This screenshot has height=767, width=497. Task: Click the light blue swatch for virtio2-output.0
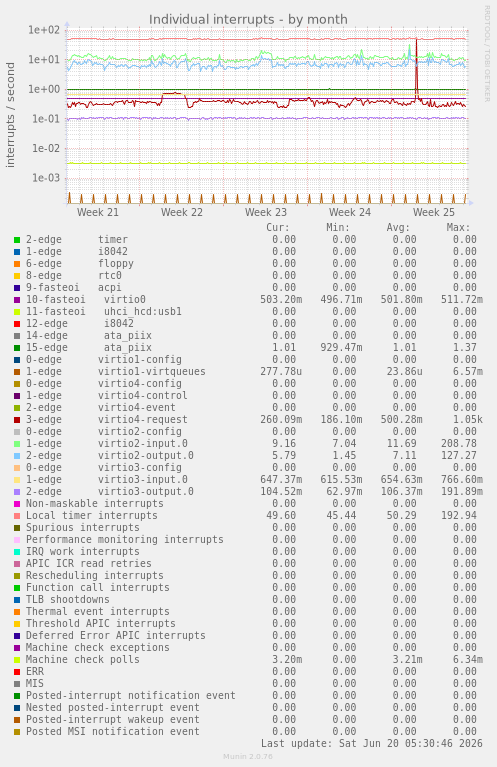click(17, 456)
